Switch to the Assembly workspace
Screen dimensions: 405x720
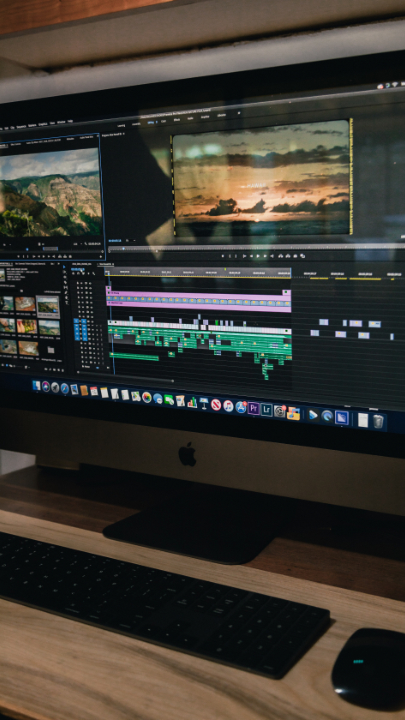[136, 124]
